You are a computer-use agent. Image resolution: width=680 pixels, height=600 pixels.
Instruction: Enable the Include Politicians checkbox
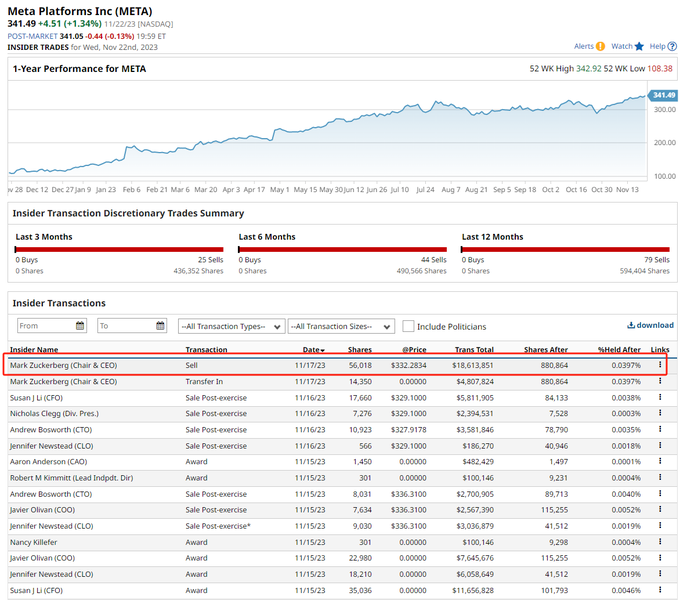[409, 326]
